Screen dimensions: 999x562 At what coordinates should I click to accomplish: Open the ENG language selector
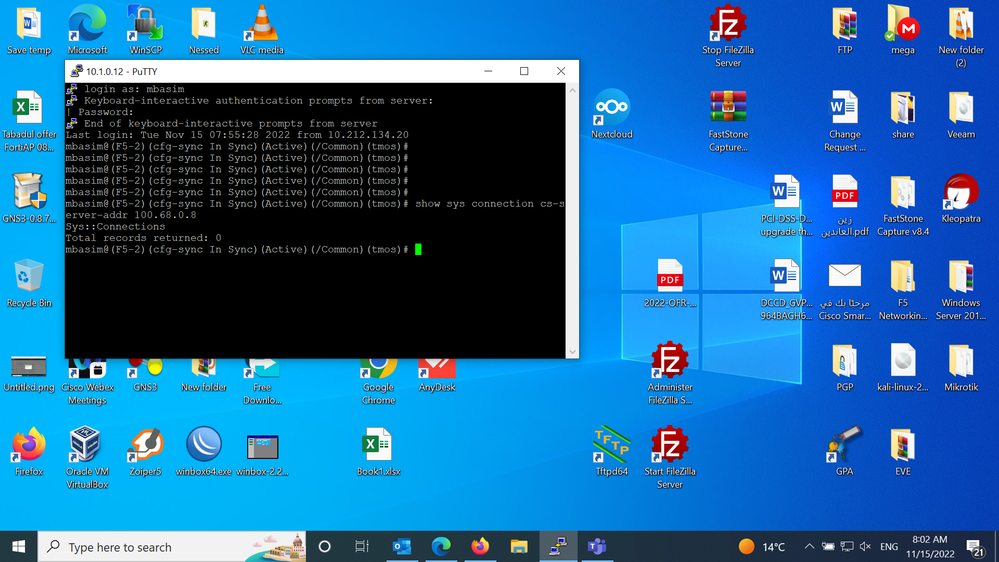coord(889,547)
